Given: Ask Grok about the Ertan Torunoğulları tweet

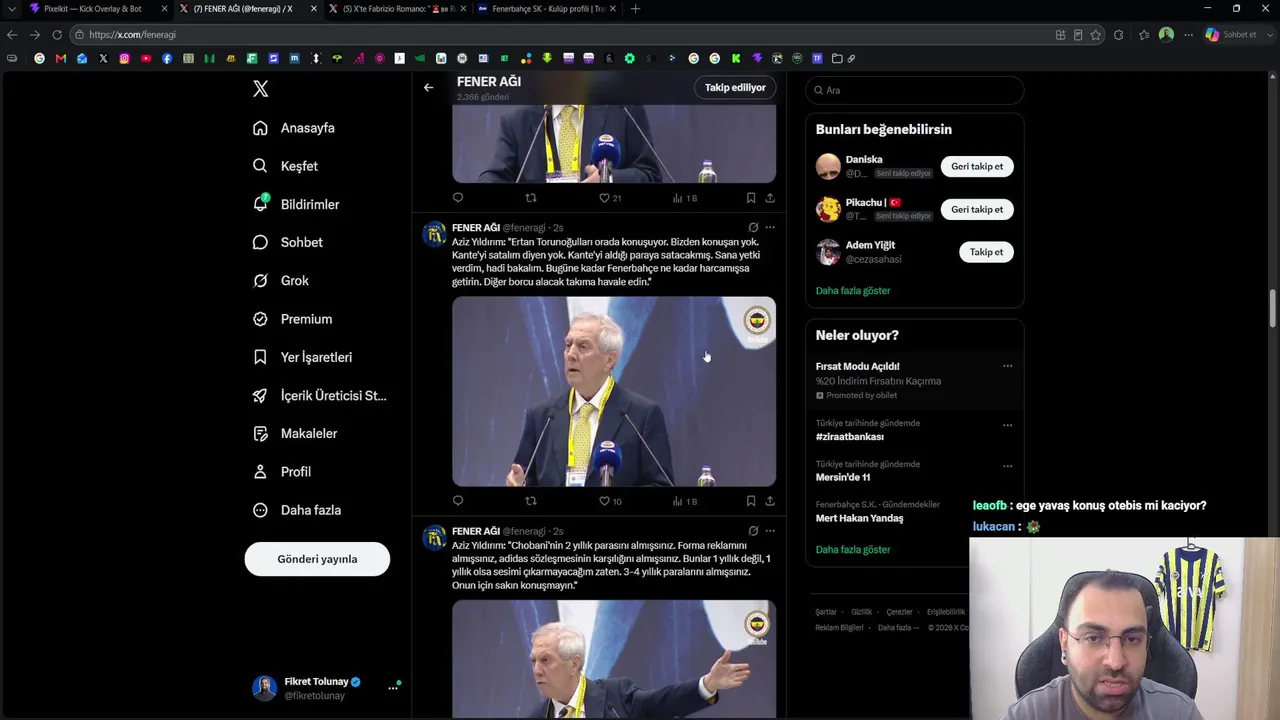Looking at the screenshot, I should coord(753,227).
